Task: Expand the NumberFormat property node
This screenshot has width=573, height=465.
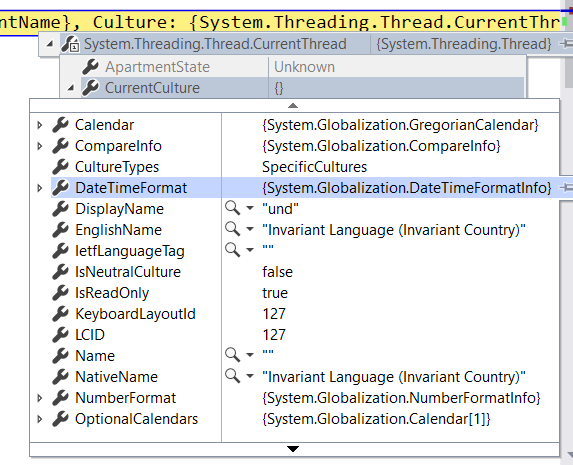Action: (x=40, y=398)
